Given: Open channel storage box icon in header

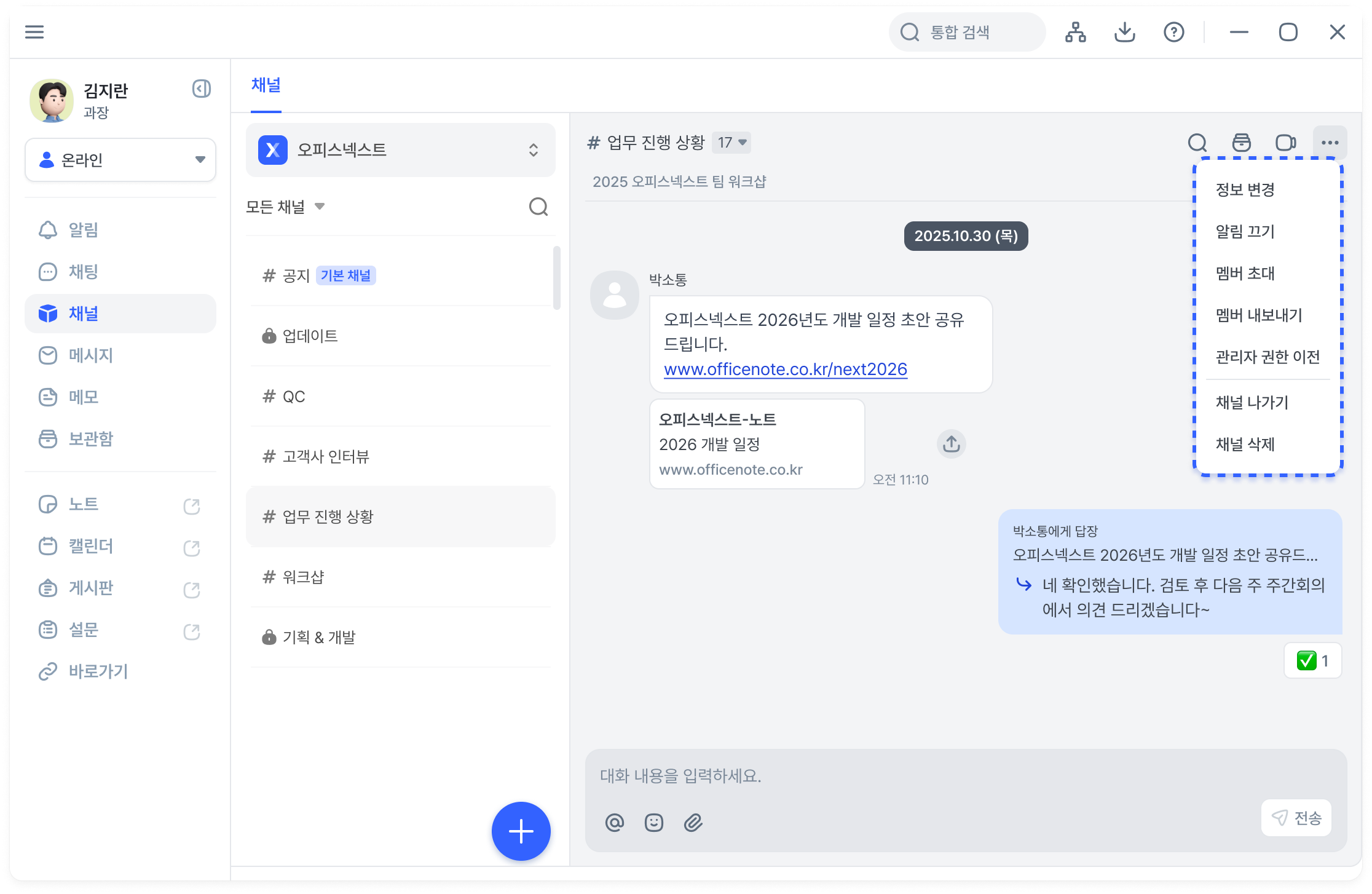Looking at the screenshot, I should click(x=1241, y=143).
